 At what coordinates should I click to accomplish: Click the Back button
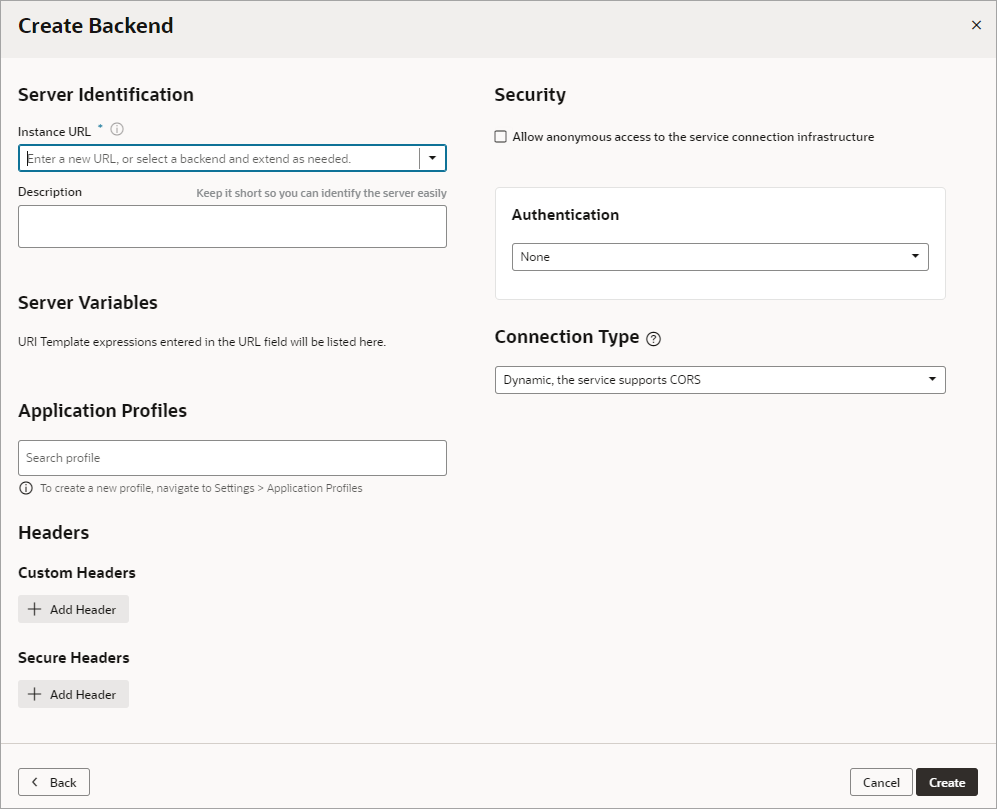[x=53, y=782]
